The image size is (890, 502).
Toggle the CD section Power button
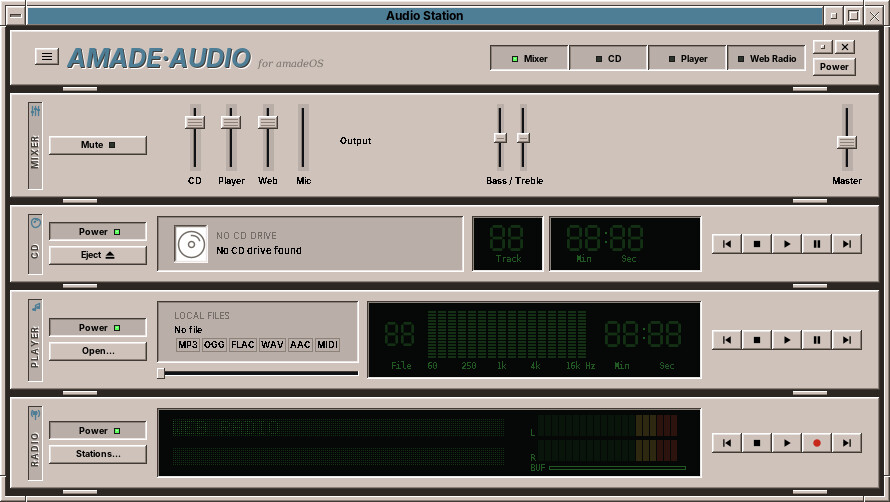[98, 232]
